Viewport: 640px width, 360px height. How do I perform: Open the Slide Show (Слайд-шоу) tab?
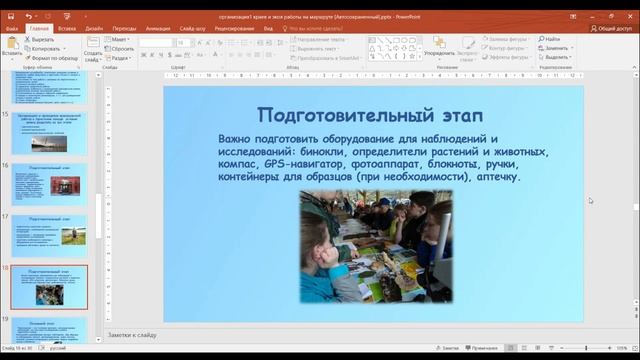[x=192, y=28]
